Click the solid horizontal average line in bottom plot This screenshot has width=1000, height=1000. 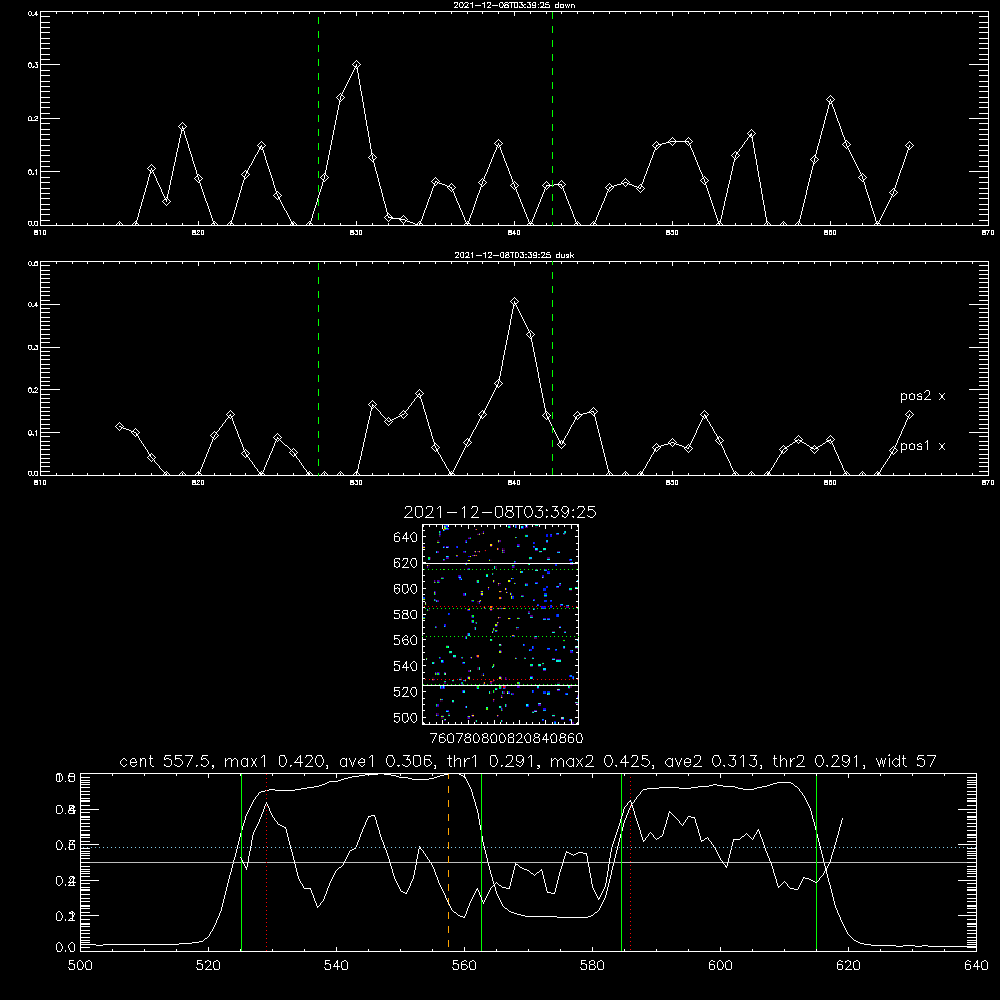(x=527, y=862)
